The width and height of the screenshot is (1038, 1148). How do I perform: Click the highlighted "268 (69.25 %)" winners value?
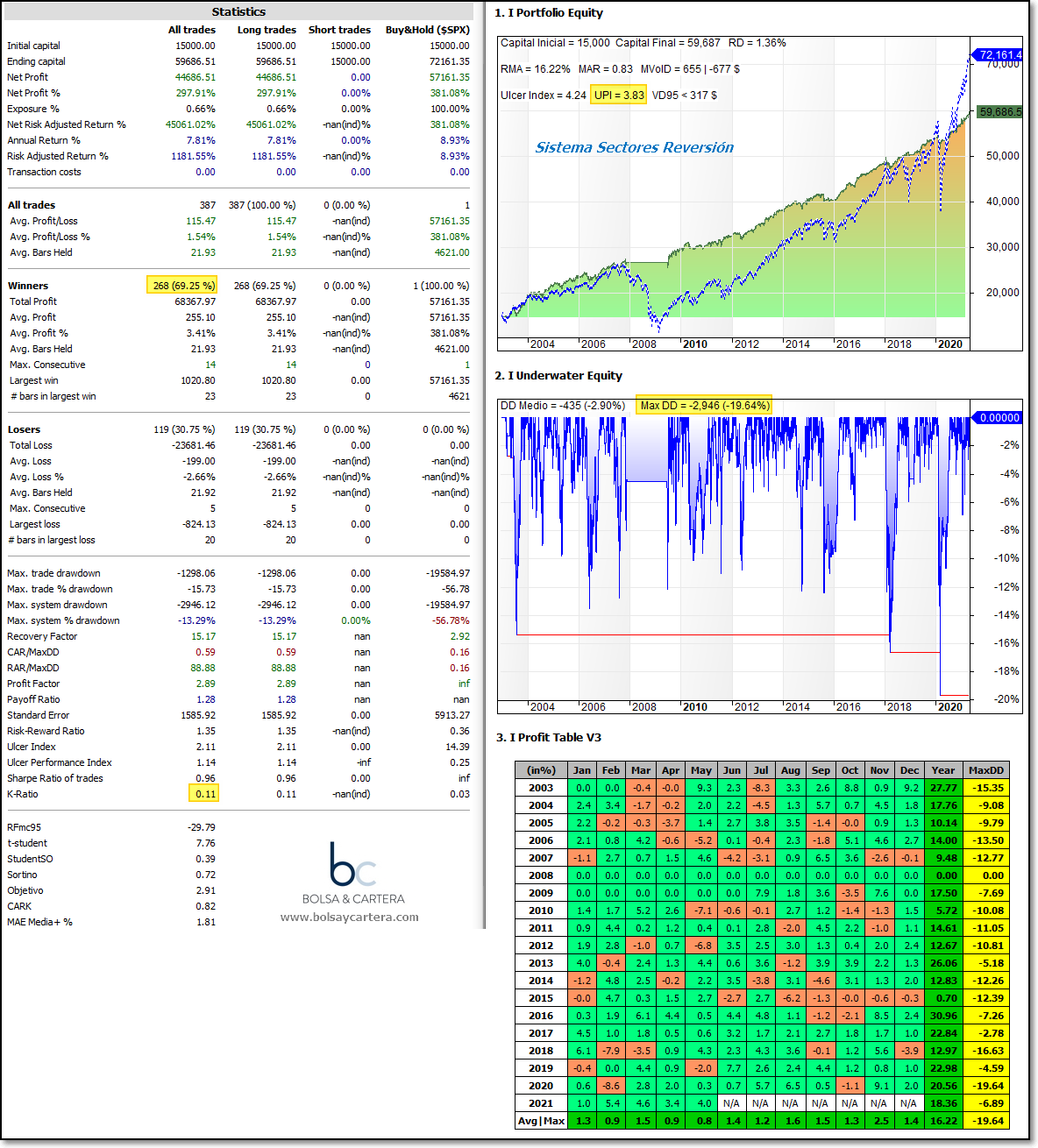click(181, 286)
